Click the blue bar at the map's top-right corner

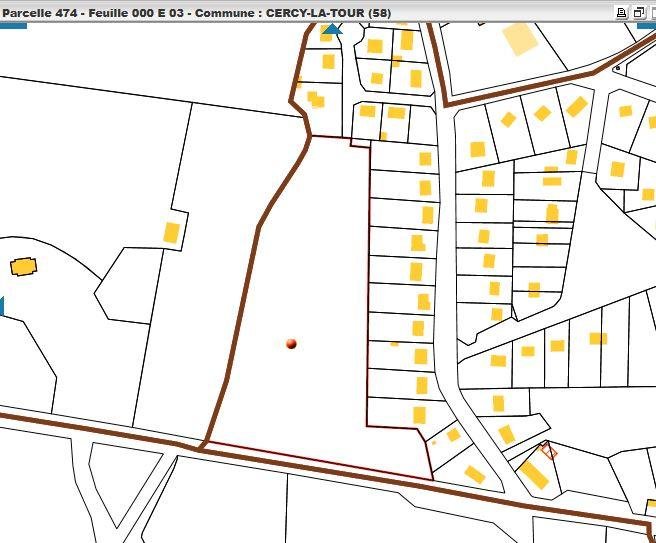point(646,25)
